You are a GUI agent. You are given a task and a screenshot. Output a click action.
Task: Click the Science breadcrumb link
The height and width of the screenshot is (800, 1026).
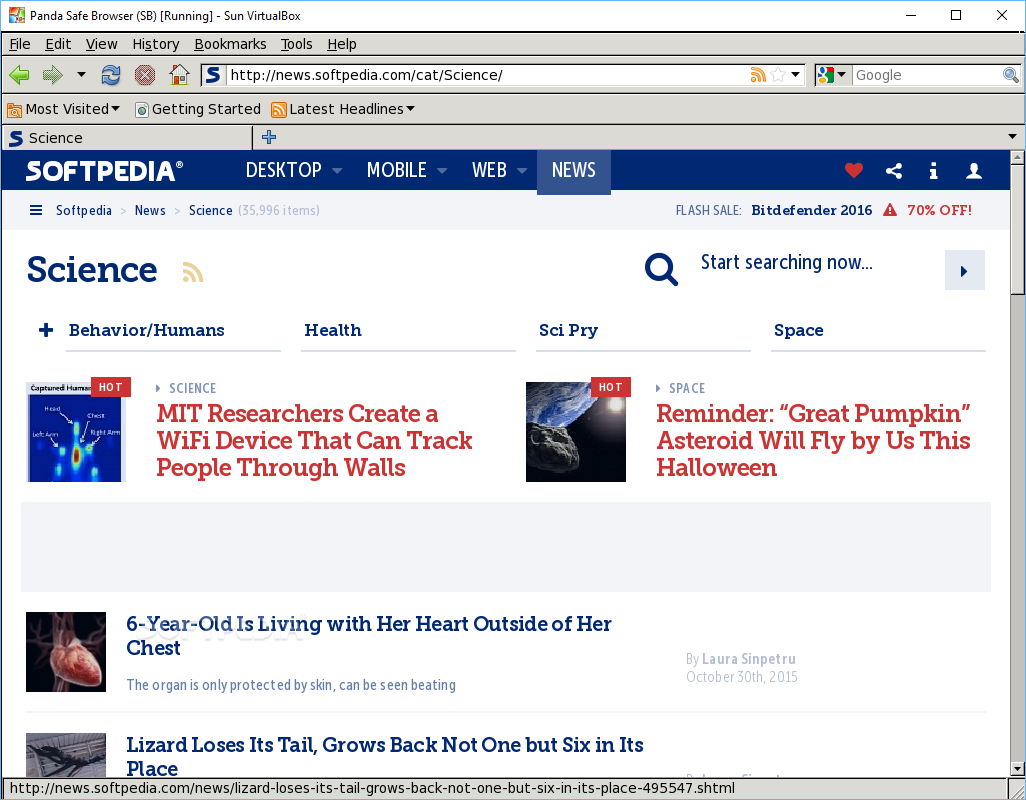pyautogui.click(x=211, y=210)
